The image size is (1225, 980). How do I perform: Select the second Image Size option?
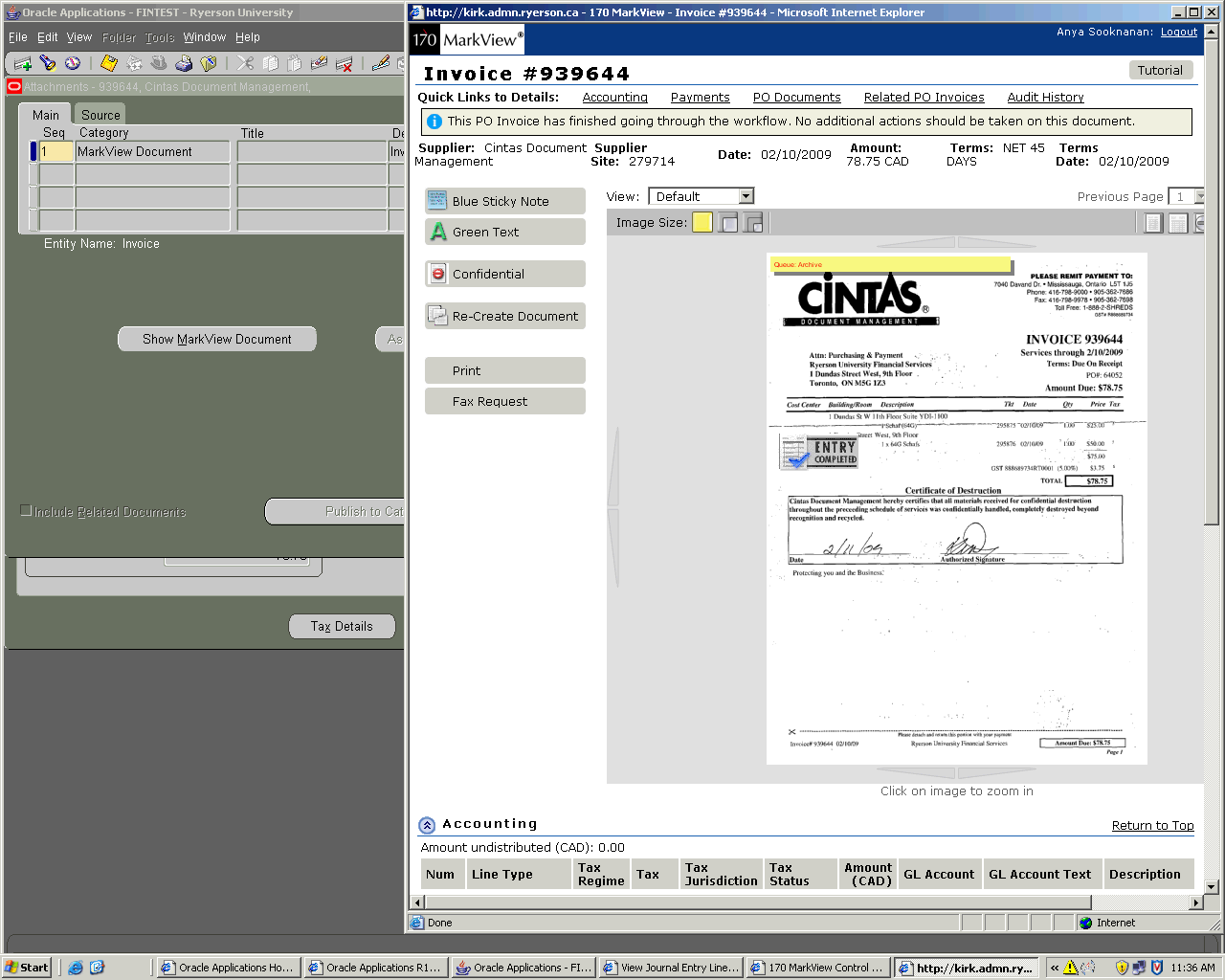[728, 223]
